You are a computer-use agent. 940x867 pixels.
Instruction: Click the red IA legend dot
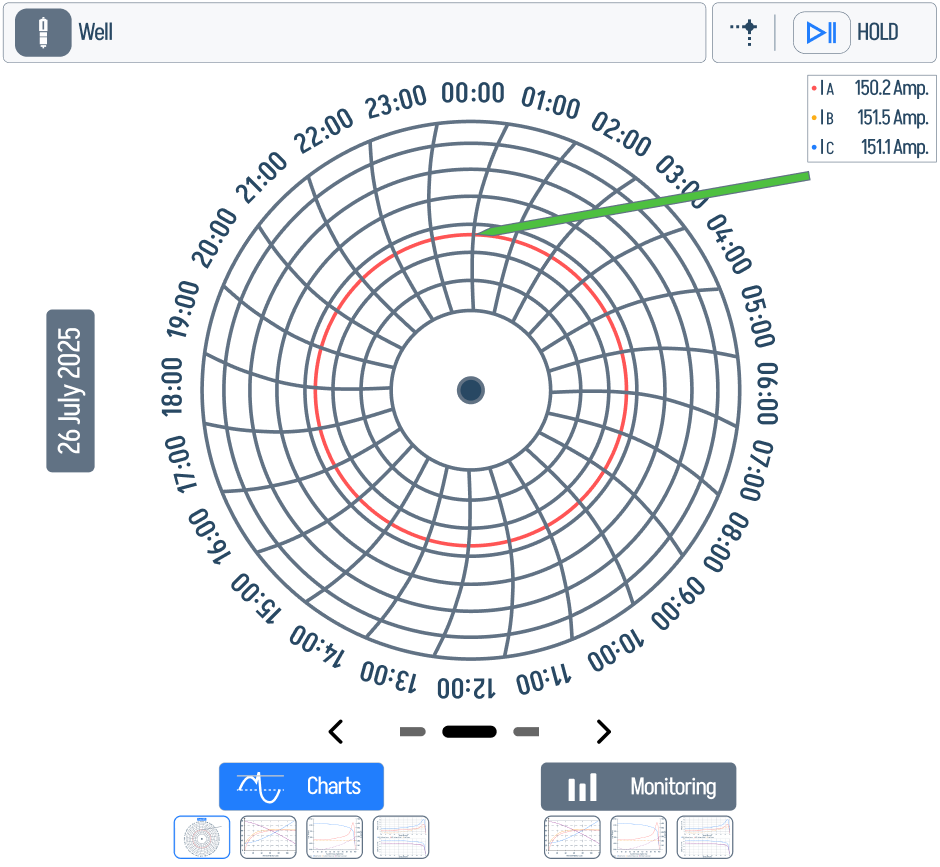[814, 89]
